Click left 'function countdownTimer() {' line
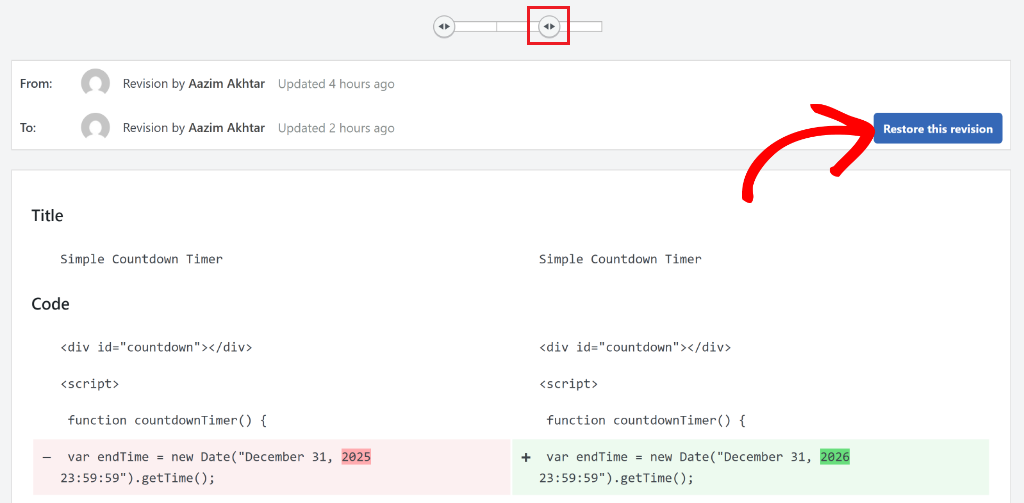Screen dimensions: 1024x503 tap(167, 421)
